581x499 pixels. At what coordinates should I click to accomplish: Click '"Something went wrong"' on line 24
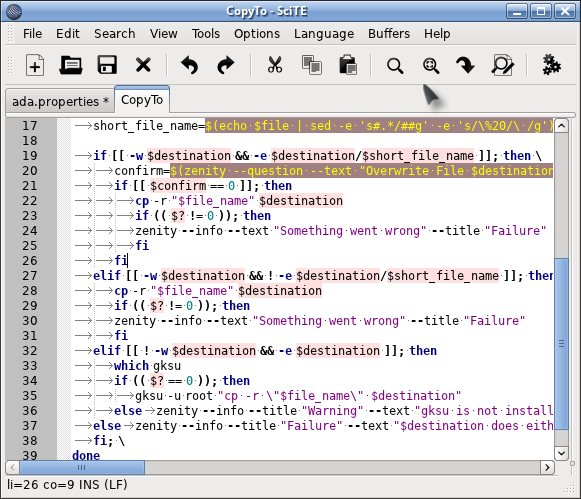[x=350, y=231]
